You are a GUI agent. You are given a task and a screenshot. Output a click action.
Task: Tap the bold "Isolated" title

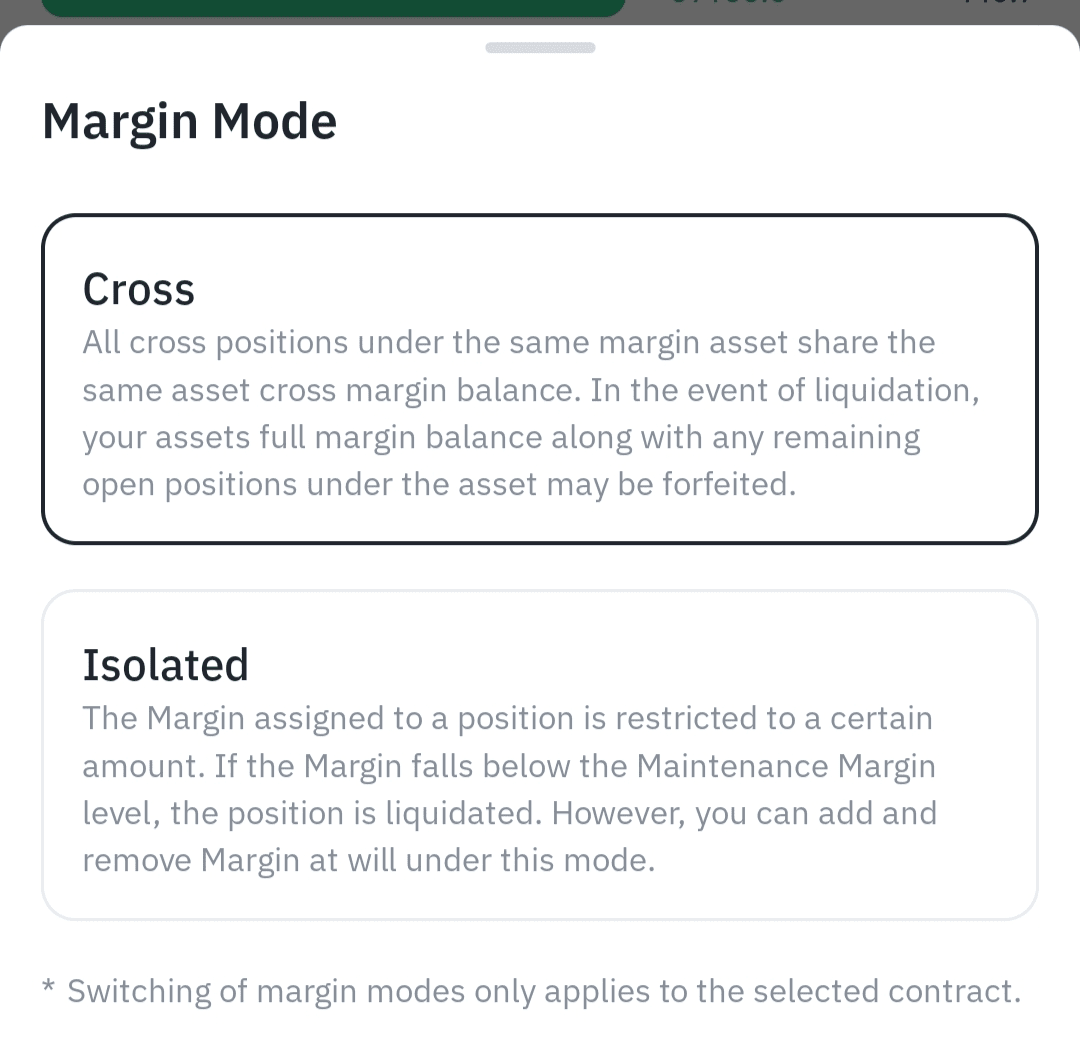pyautogui.click(x=166, y=665)
